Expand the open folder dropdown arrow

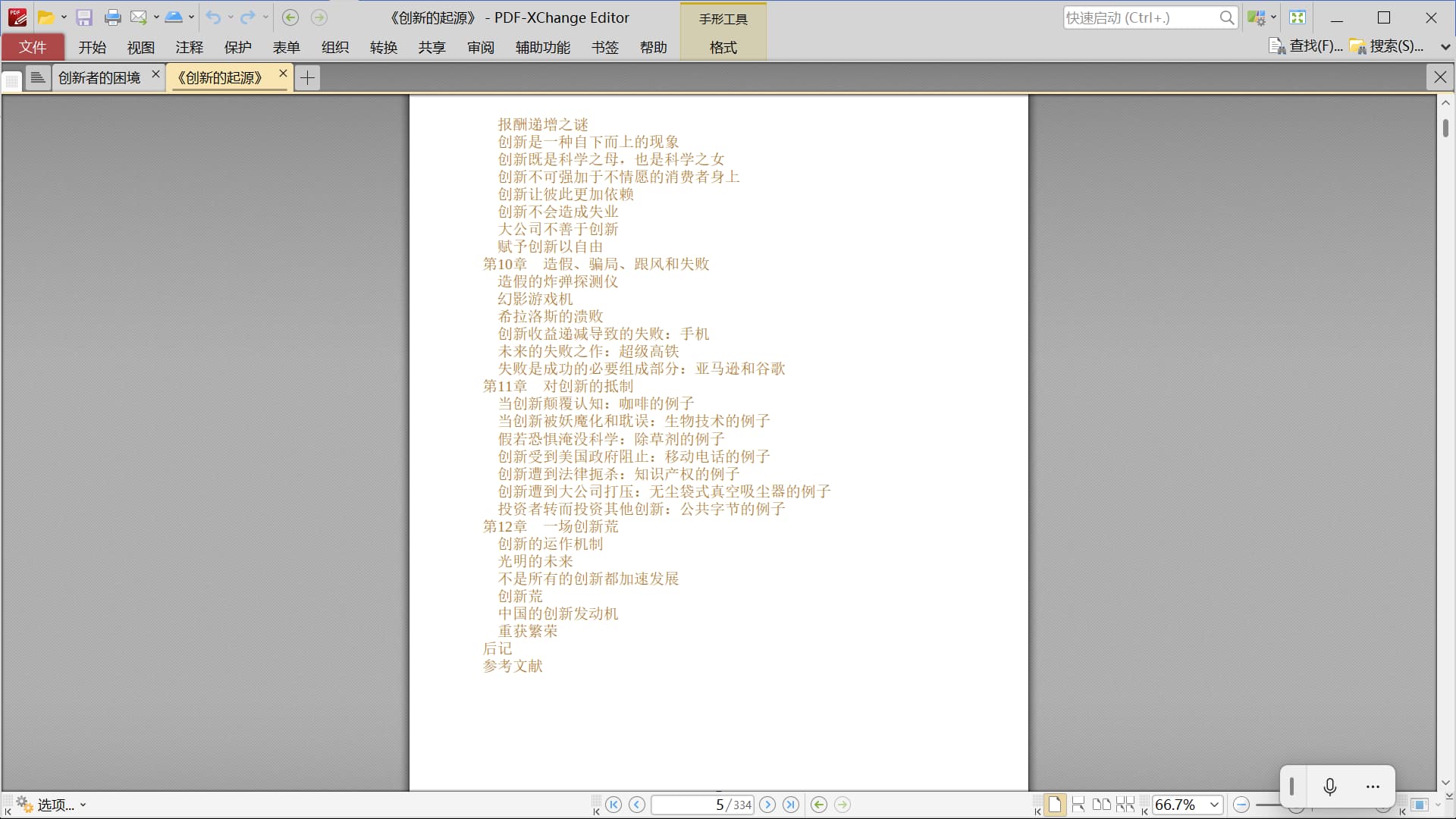click(64, 17)
